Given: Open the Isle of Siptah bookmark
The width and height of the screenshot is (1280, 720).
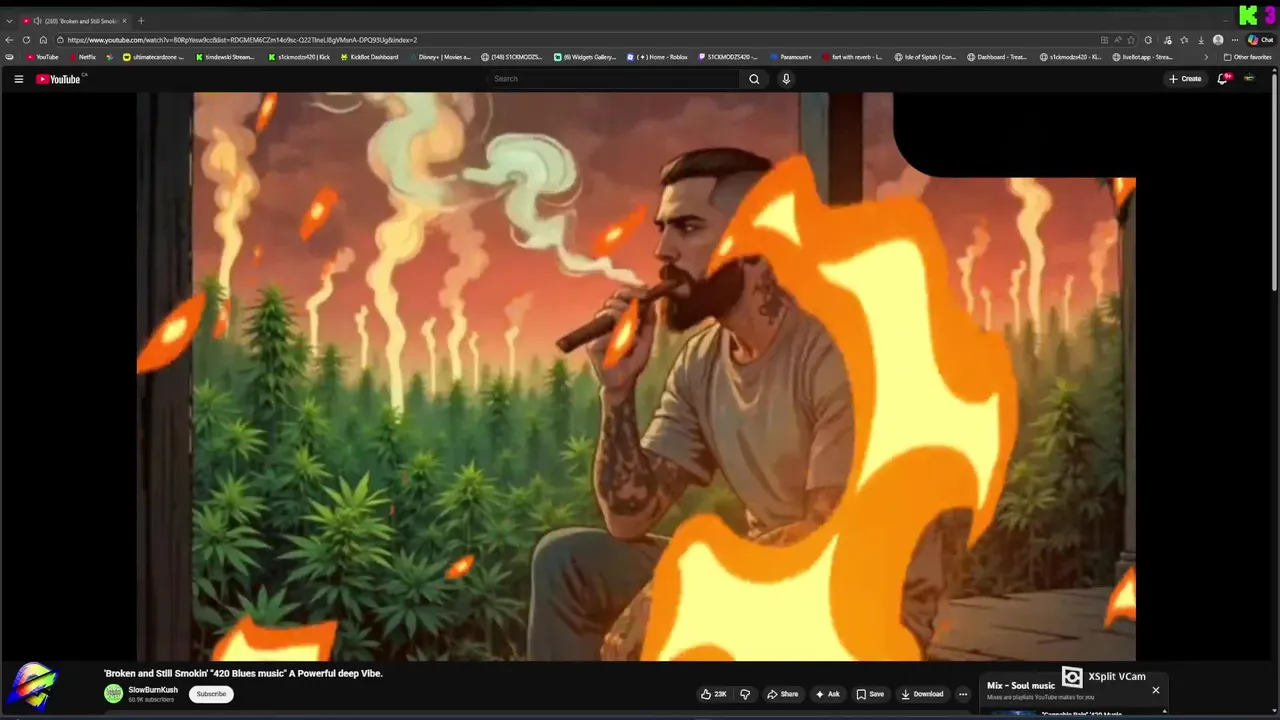Looking at the screenshot, I should click(x=925, y=57).
